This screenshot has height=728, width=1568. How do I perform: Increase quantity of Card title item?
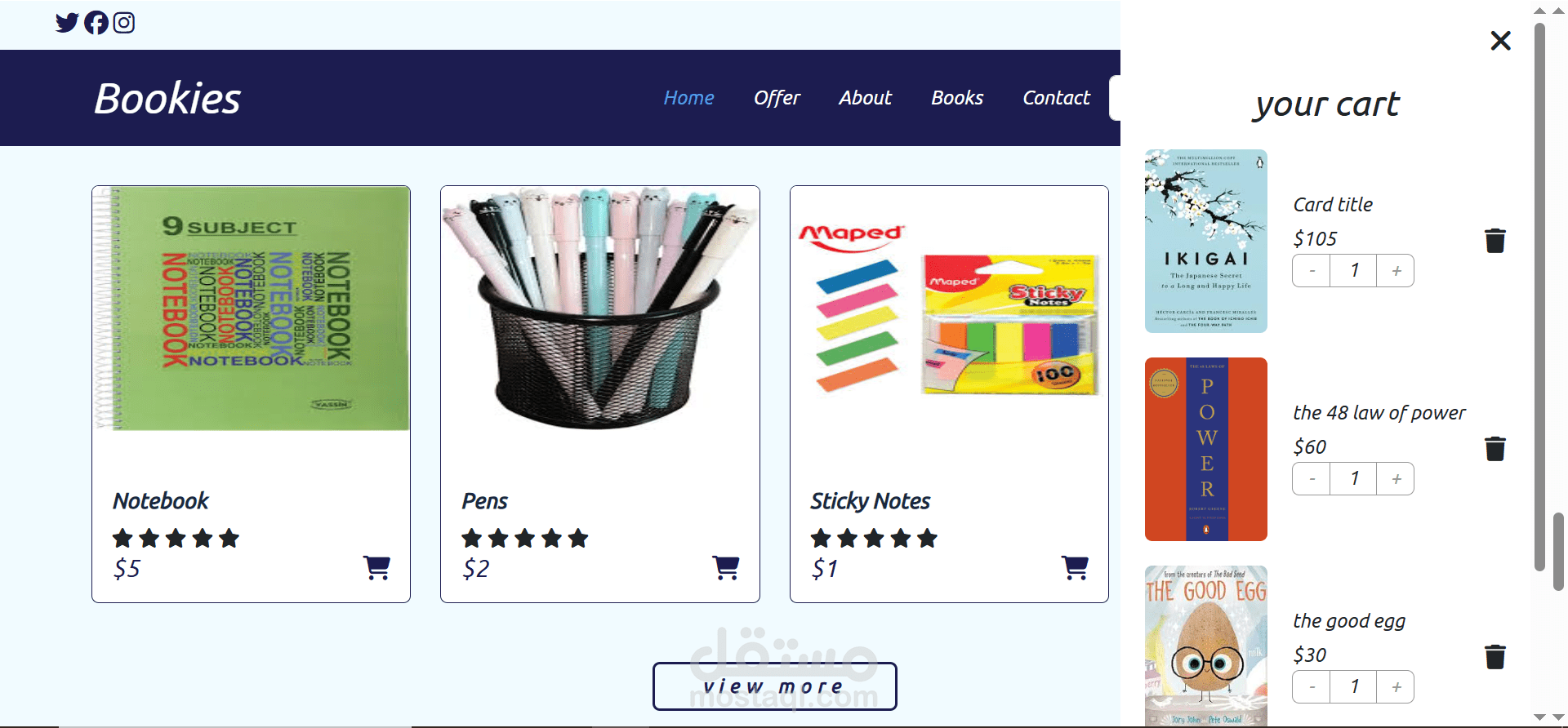1396,271
